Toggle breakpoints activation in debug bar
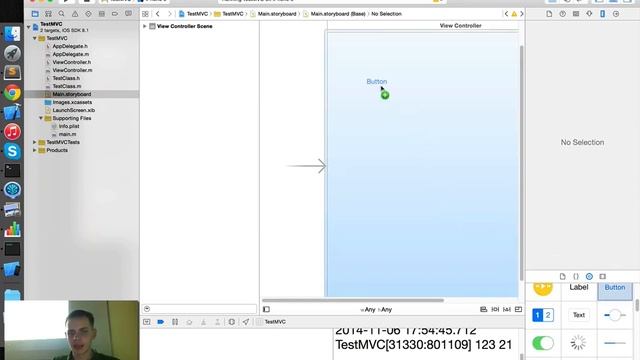 [x=160, y=322]
